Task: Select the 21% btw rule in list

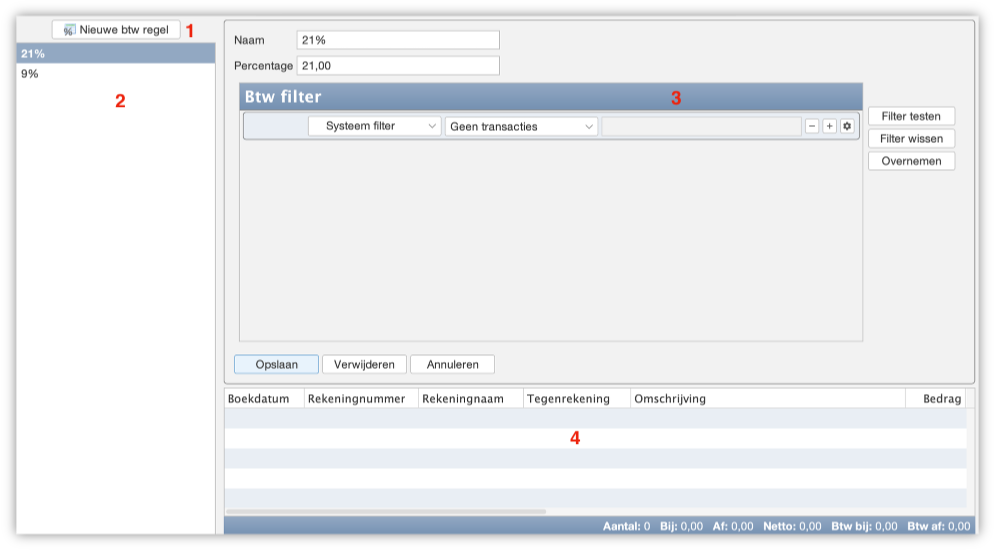Action: coord(115,54)
